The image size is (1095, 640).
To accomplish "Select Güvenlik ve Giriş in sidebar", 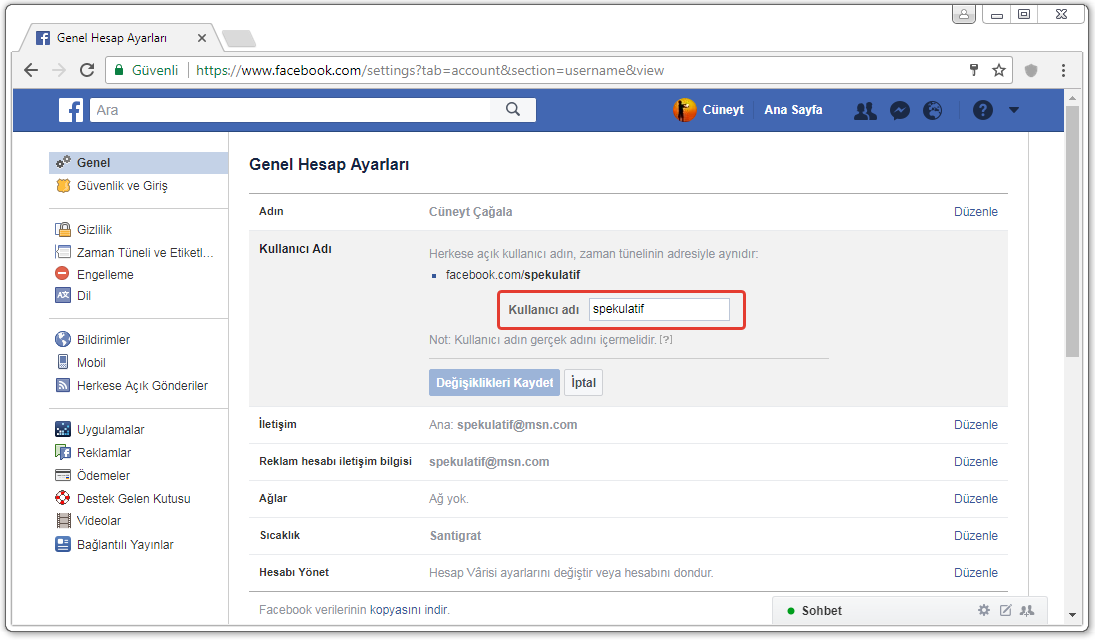I will [122, 186].
